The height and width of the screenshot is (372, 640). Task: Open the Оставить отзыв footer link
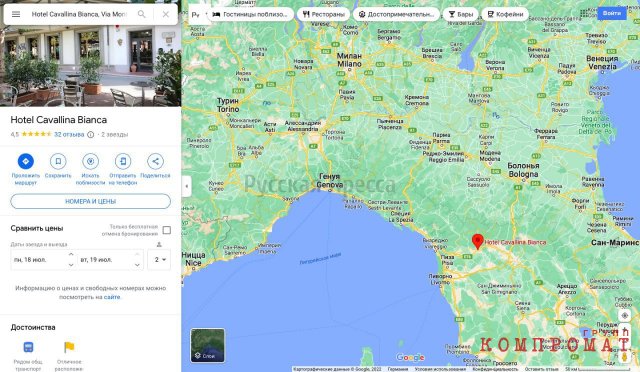click(542, 369)
